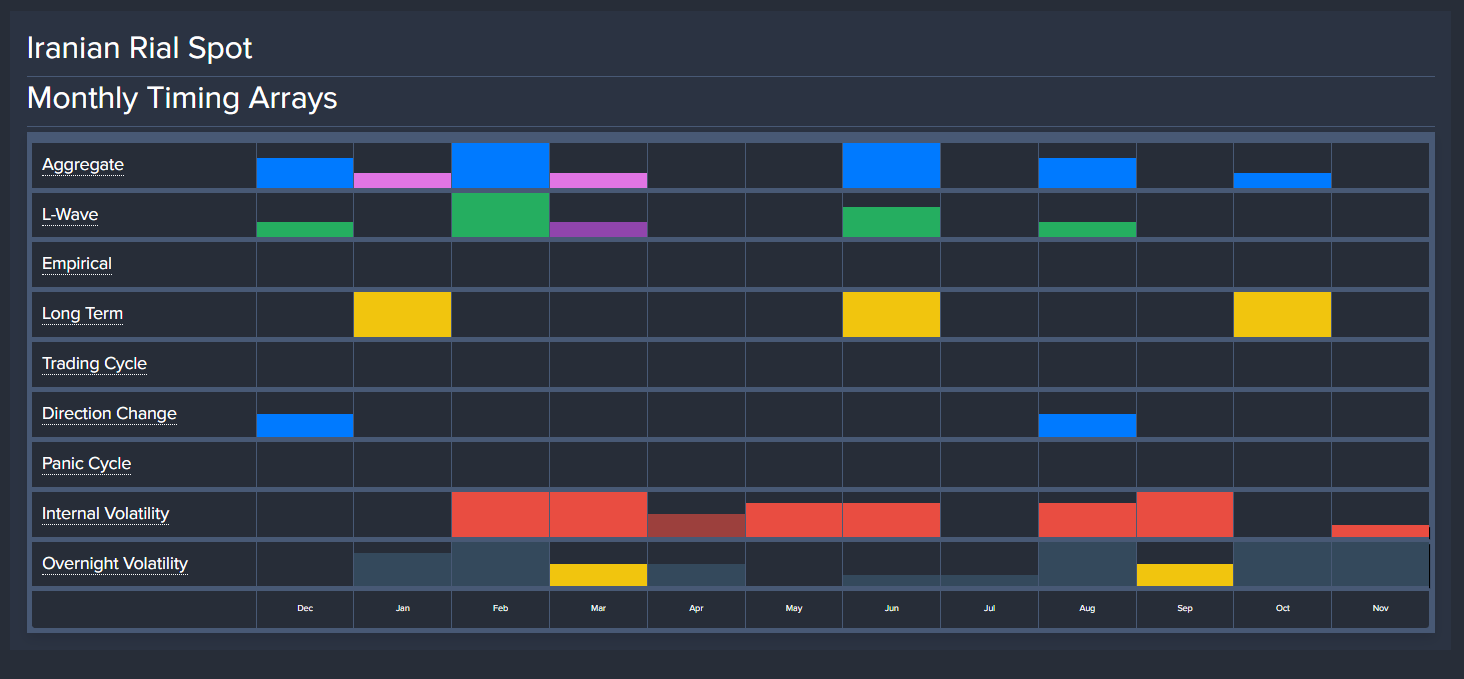Image resolution: width=1464 pixels, height=679 pixels.
Task: Select the yellow Long Term bar in January
Action: point(402,314)
